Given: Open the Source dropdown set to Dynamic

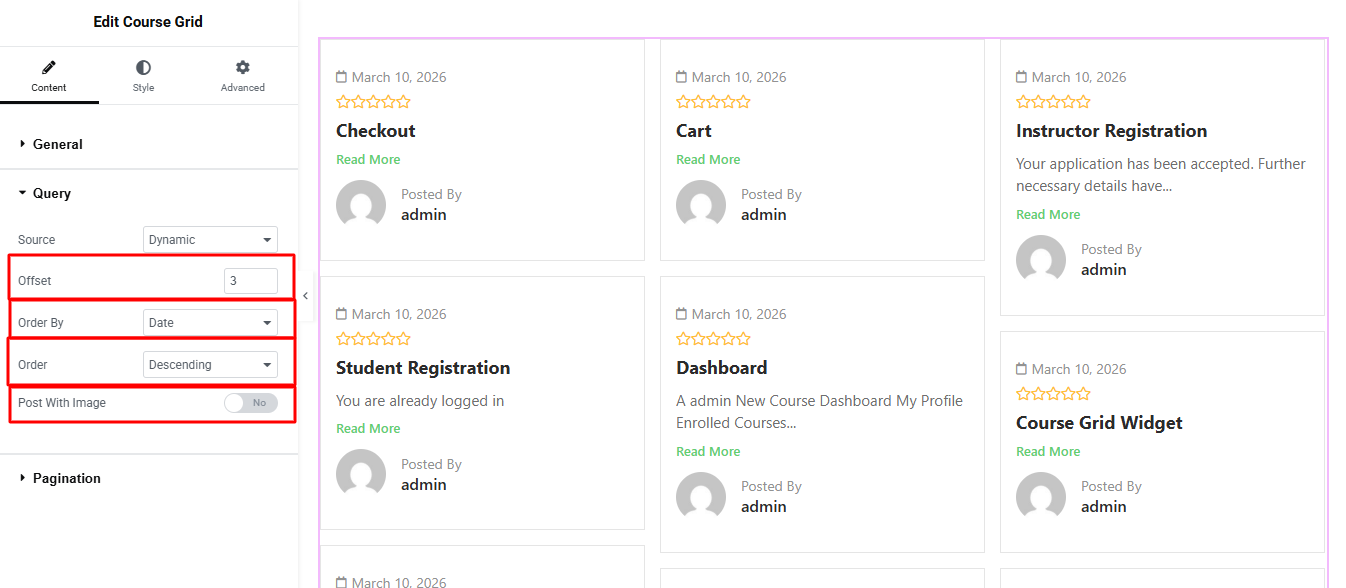Looking at the screenshot, I should (x=210, y=240).
